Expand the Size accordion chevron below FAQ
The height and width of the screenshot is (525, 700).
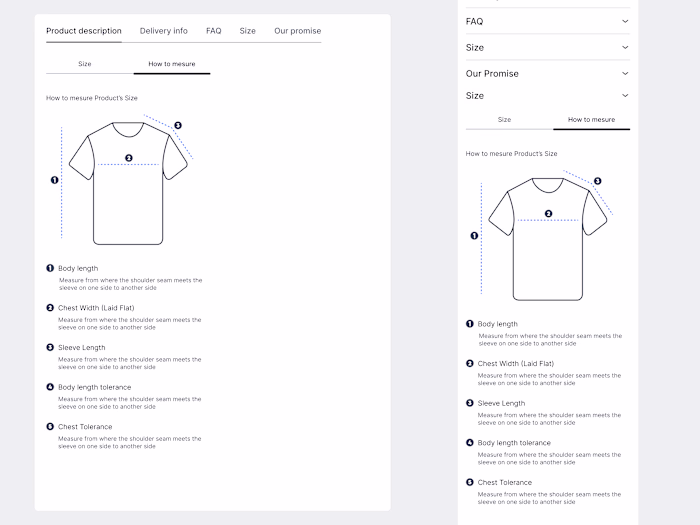pyautogui.click(x=625, y=47)
